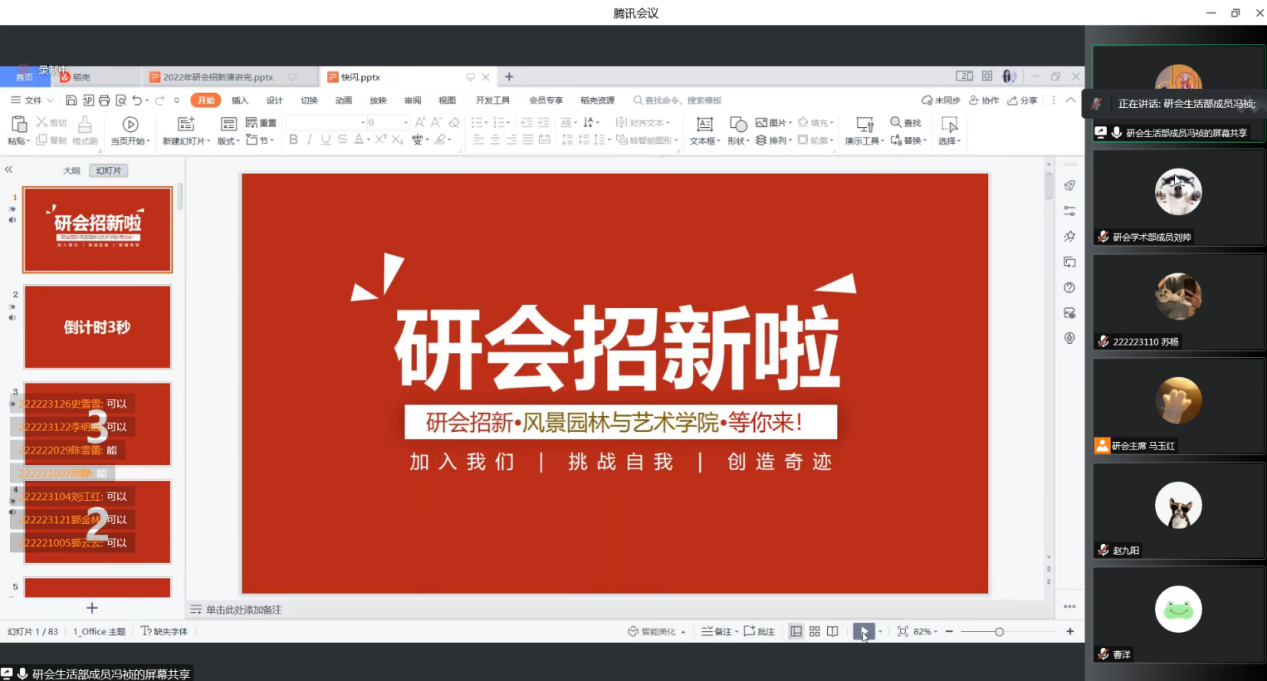The width and height of the screenshot is (1267, 681).
Task: Insert a text box with 文本框 icon
Action: click(x=704, y=124)
